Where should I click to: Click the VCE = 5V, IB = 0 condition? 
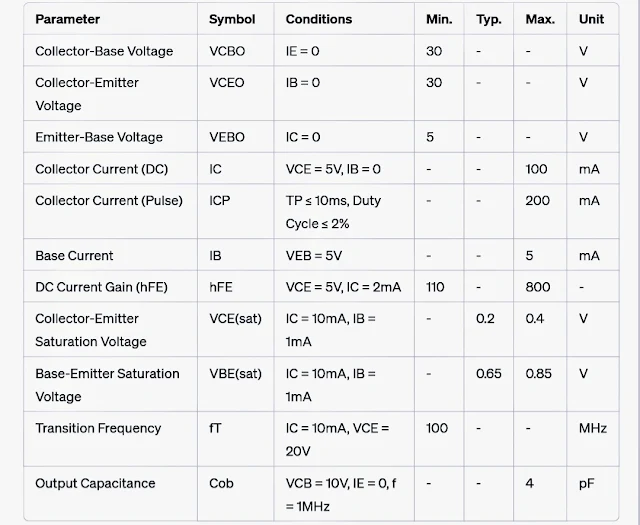pos(333,169)
